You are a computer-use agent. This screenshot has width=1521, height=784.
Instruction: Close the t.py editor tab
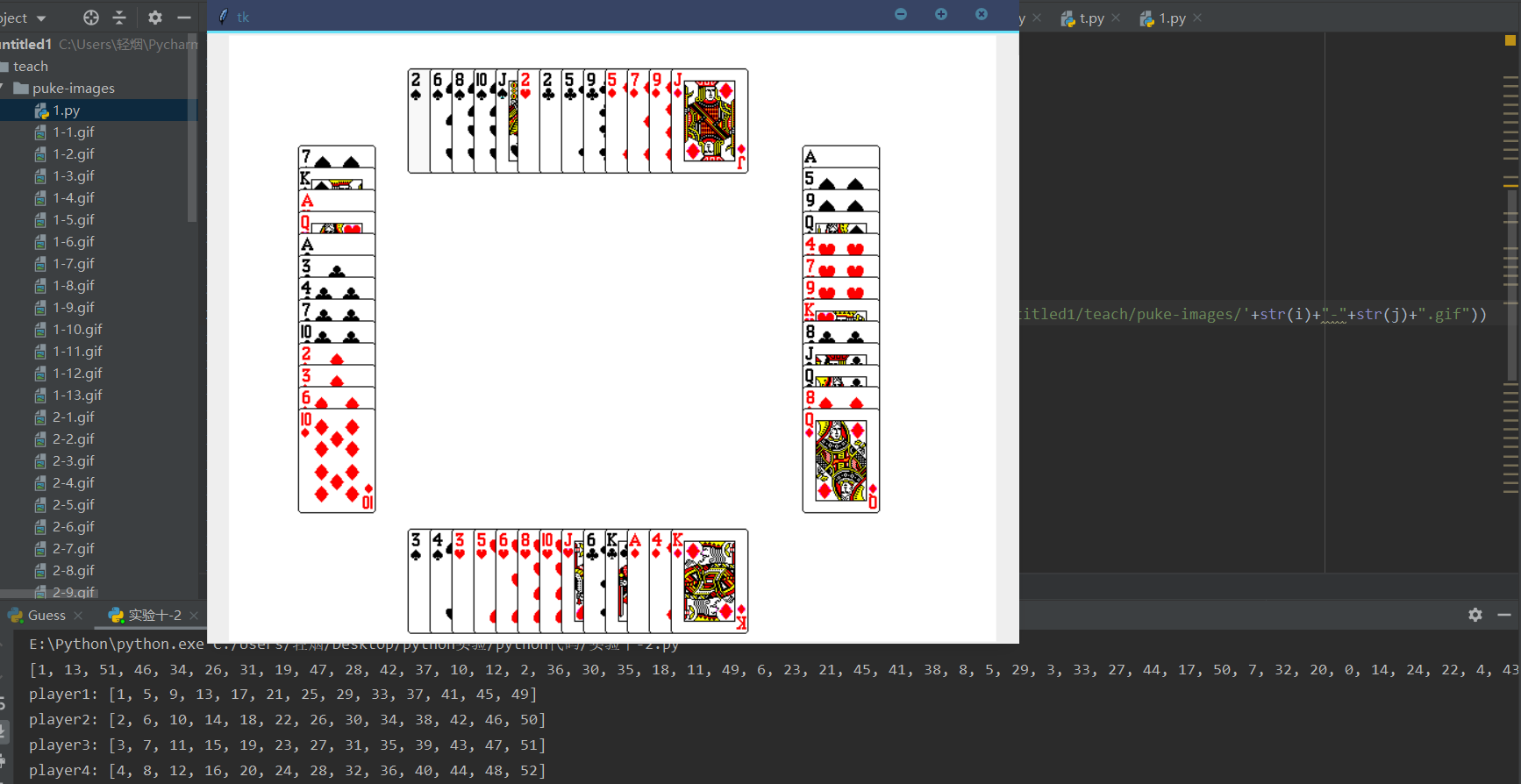coord(1116,18)
